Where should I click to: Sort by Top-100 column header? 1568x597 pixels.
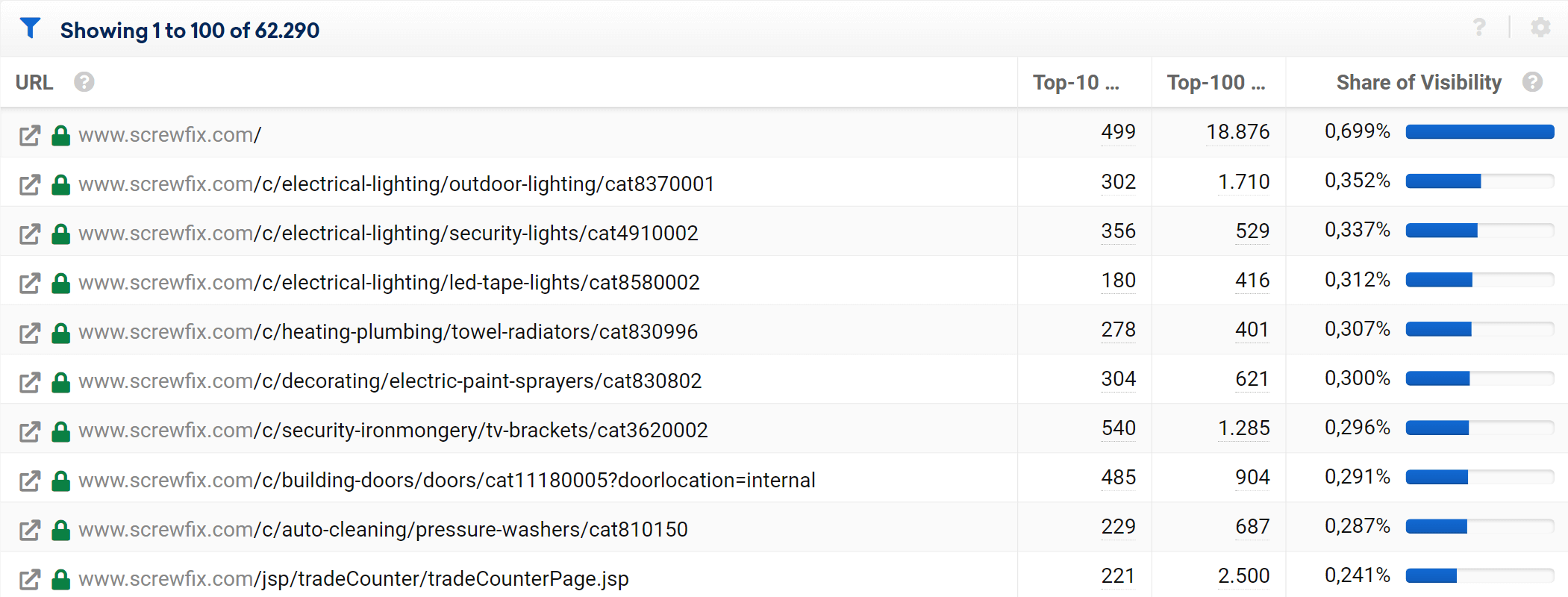tap(1216, 82)
